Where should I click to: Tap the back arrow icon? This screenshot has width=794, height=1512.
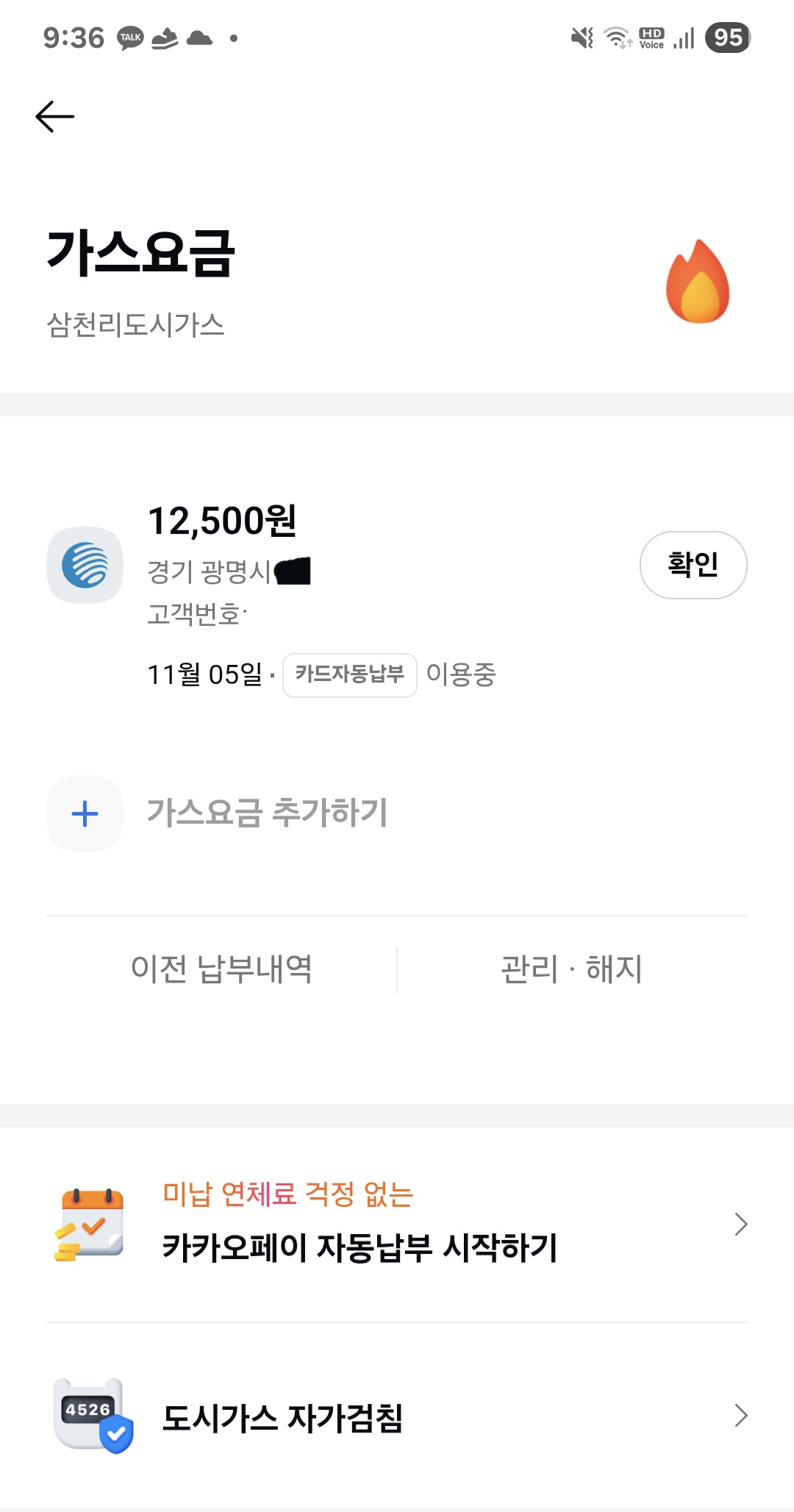(x=55, y=116)
